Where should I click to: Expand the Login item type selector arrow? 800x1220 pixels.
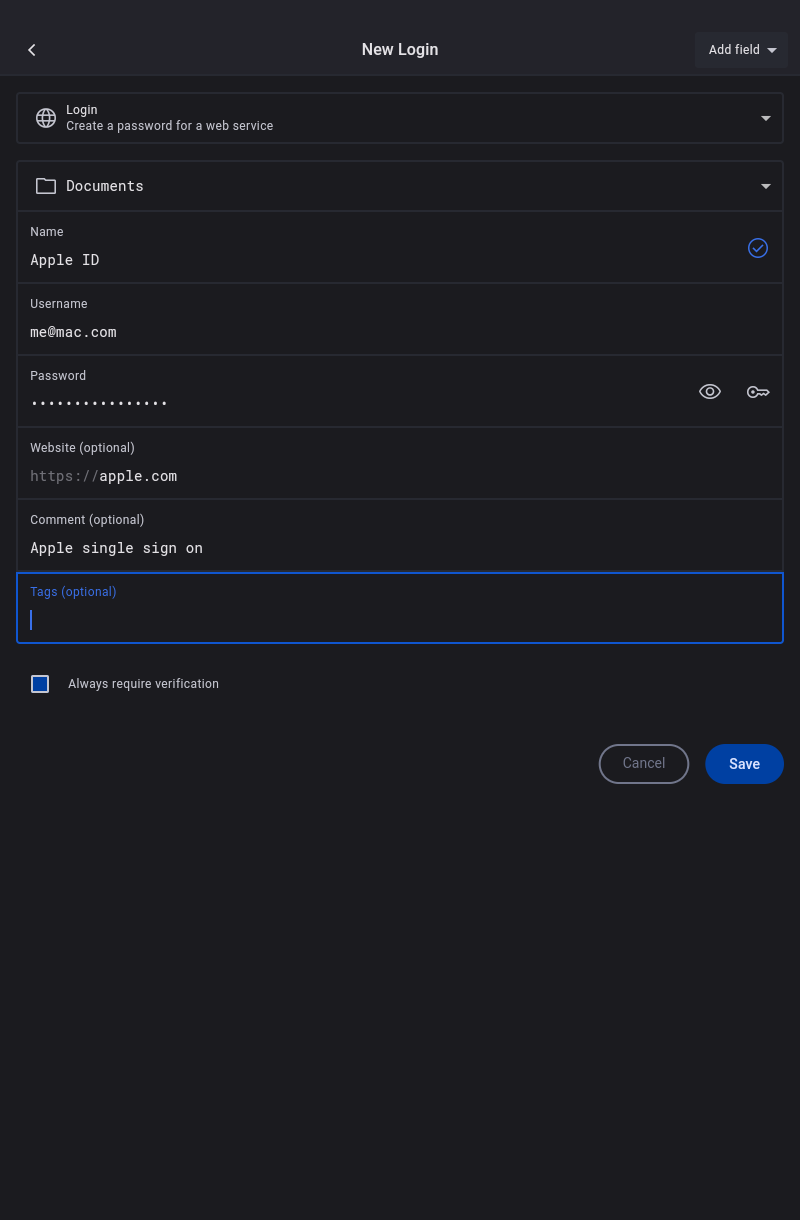click(x=766, y=118)
